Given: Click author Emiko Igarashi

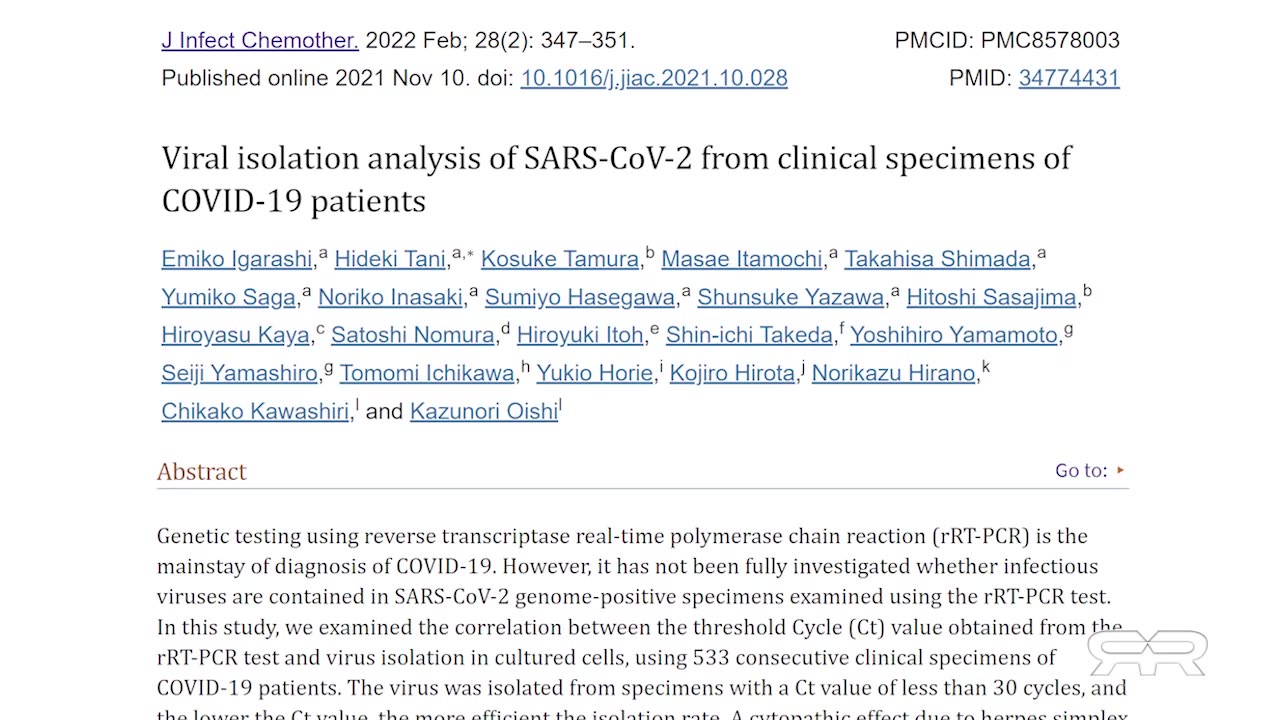Looking at the screenshot, I should coord(236,259).
